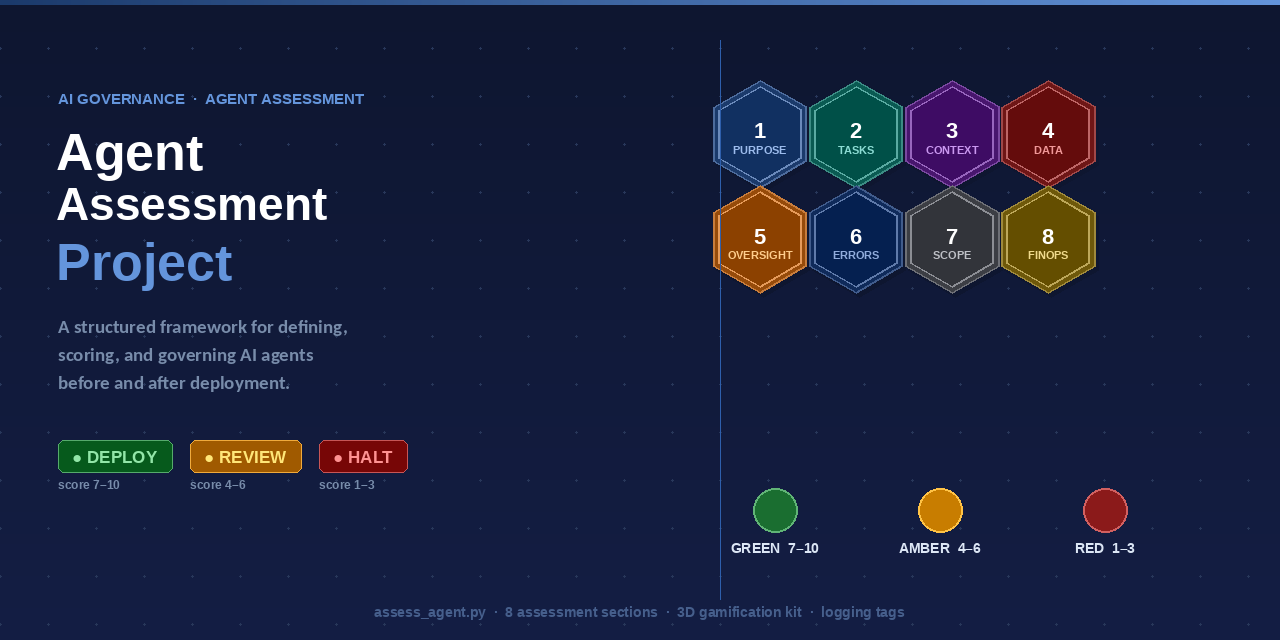Click the 'A structured framework' description paragraph
The image size is (1280, 640).
pyautogui.click(x=203, y=355)
